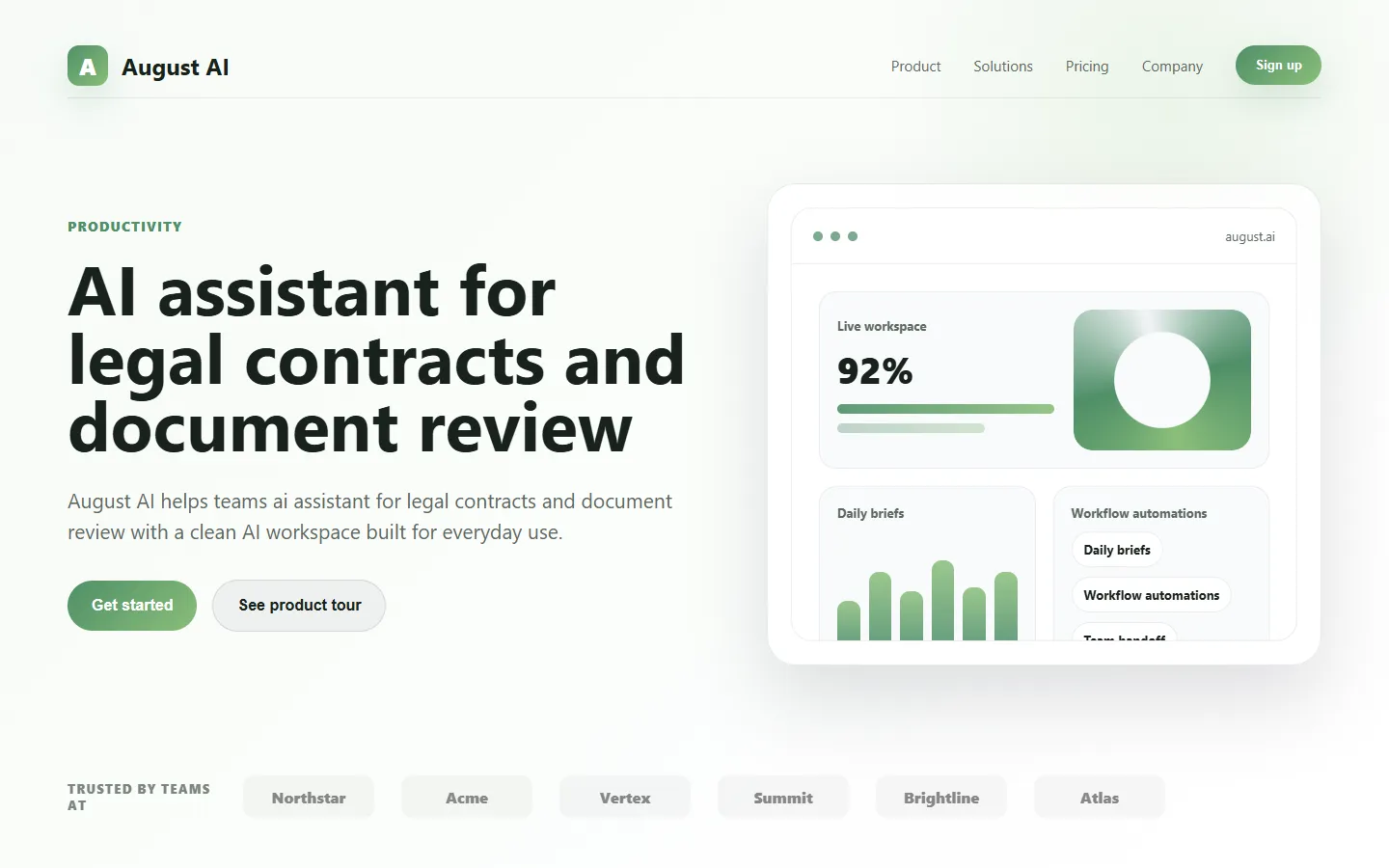
Task: Click the Get started button
Action: point(132,606)
